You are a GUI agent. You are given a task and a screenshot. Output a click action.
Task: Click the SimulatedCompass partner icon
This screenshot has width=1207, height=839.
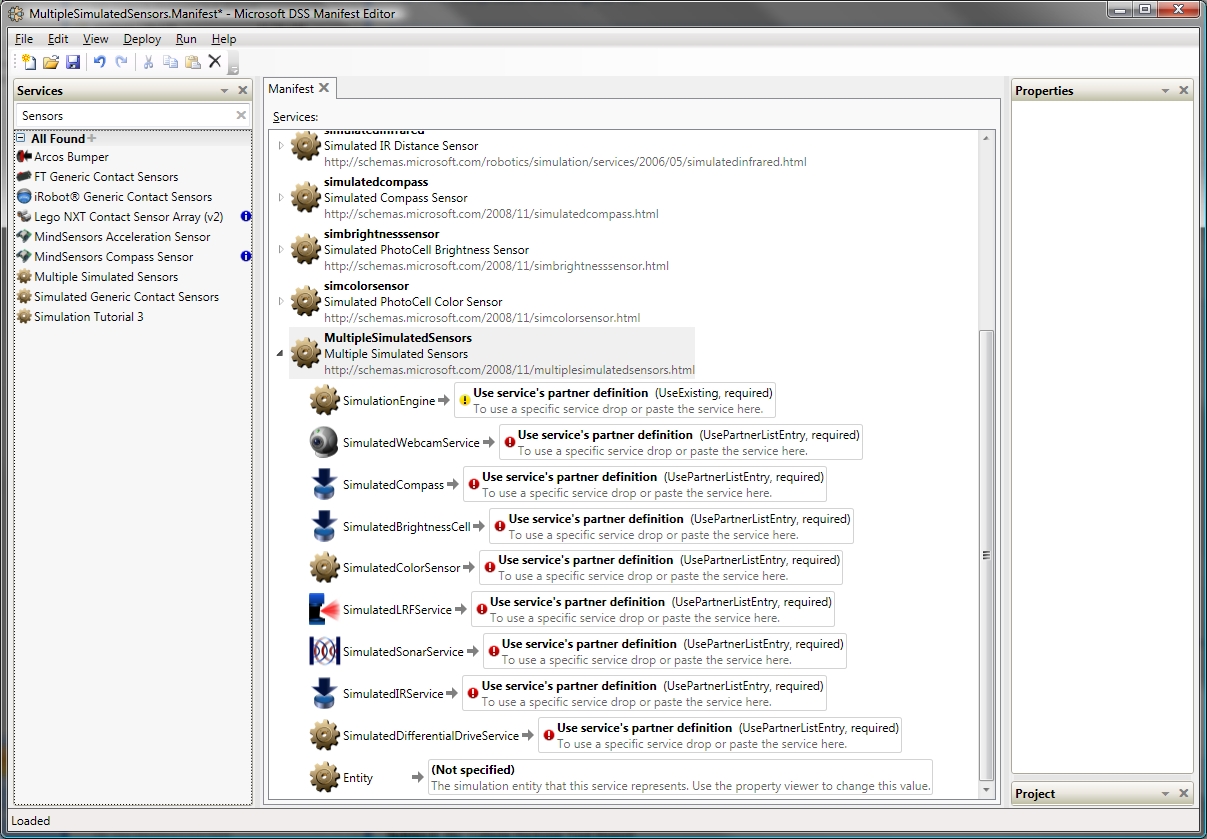click(x=324, y=484)
